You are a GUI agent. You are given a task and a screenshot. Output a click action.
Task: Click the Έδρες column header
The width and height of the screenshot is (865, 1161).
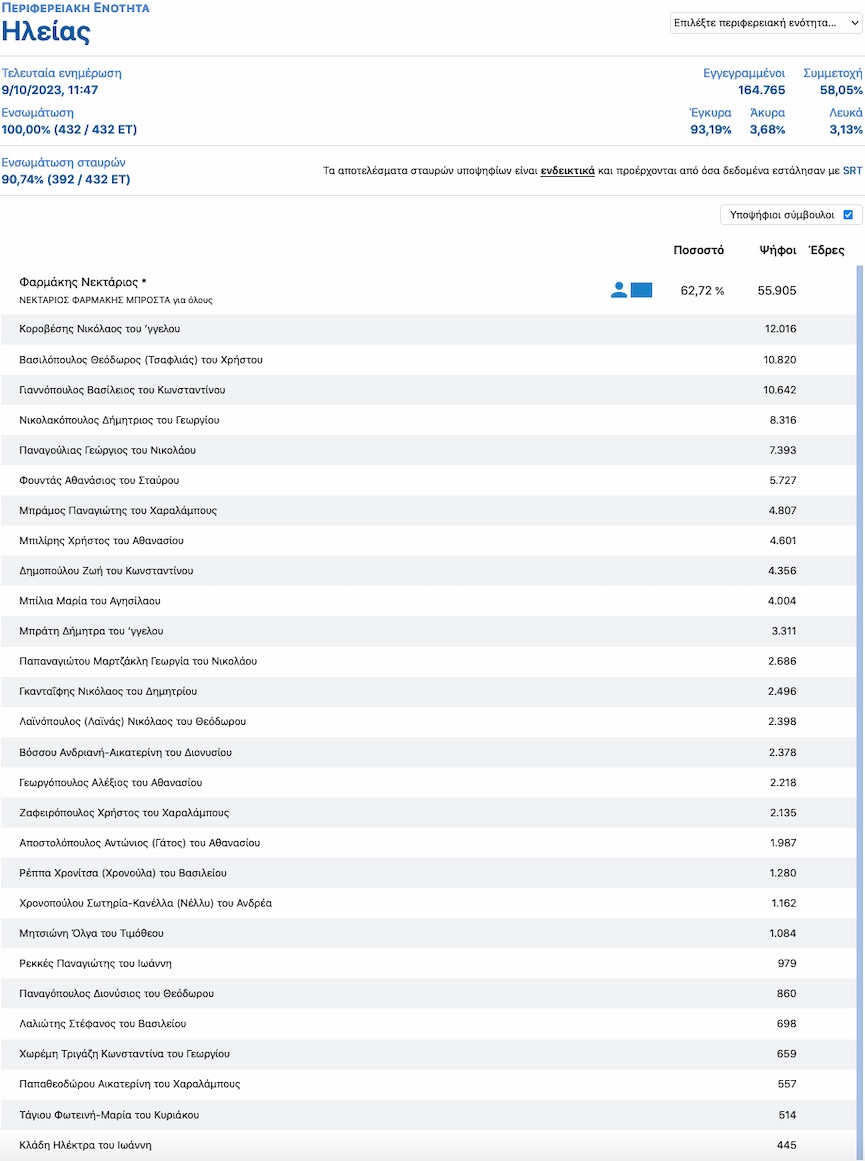[826, 250]
